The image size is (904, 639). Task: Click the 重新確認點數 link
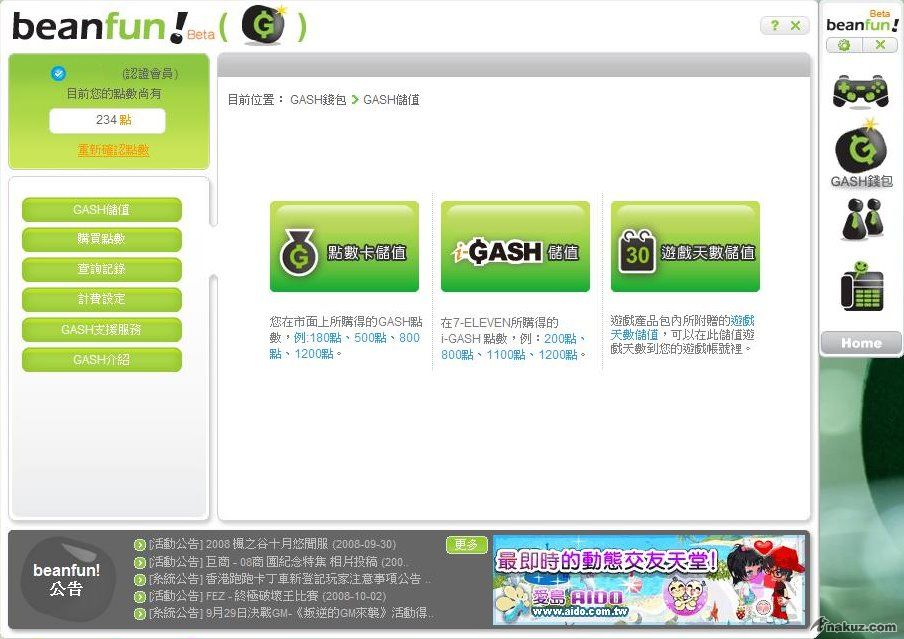pyautogui.click(x=114, y=151)
